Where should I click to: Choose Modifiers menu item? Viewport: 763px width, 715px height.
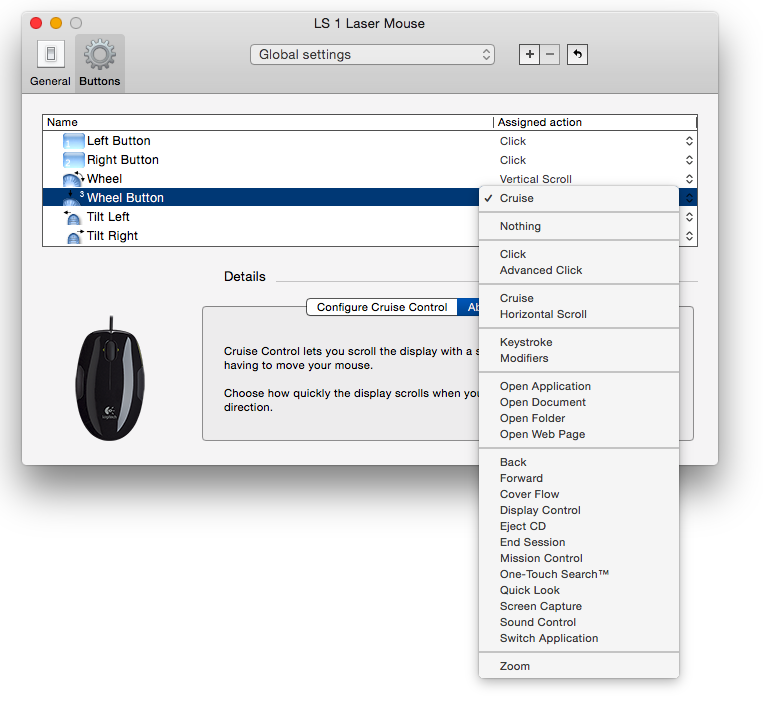pyautogui.click(x=579, y=358)
